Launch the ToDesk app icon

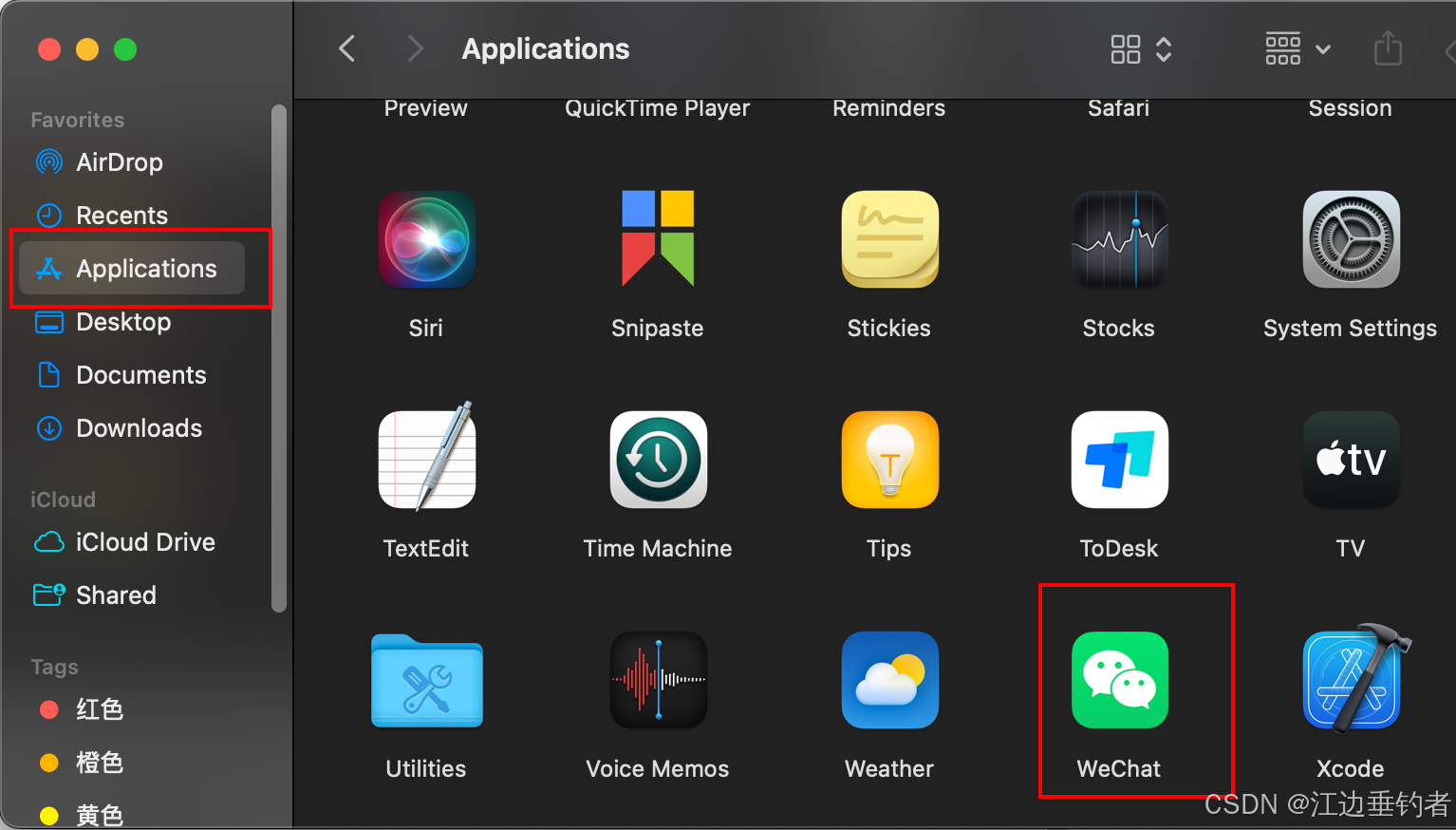1120,460
